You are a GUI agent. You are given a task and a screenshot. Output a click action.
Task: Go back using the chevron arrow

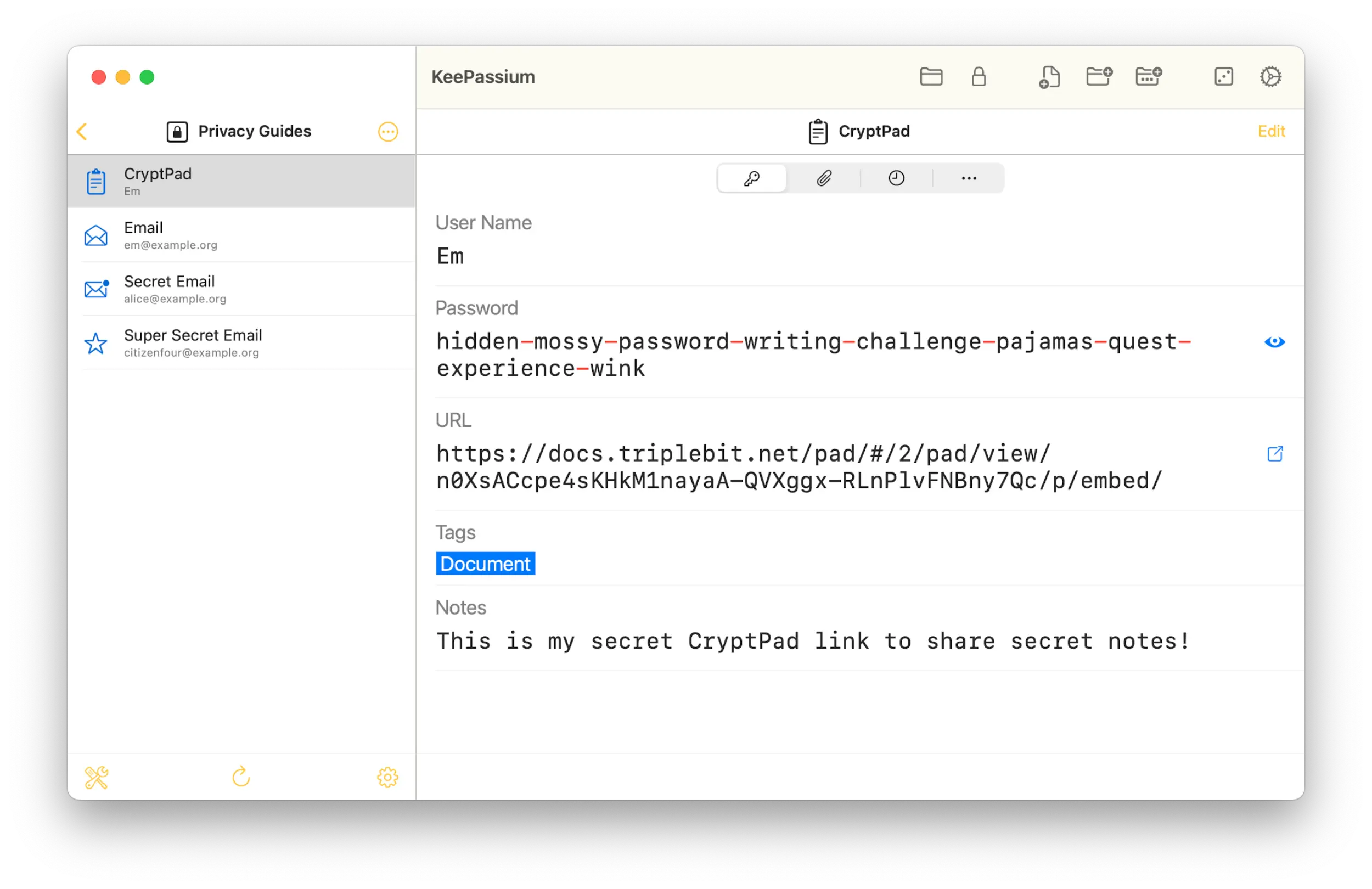point(82,132)
